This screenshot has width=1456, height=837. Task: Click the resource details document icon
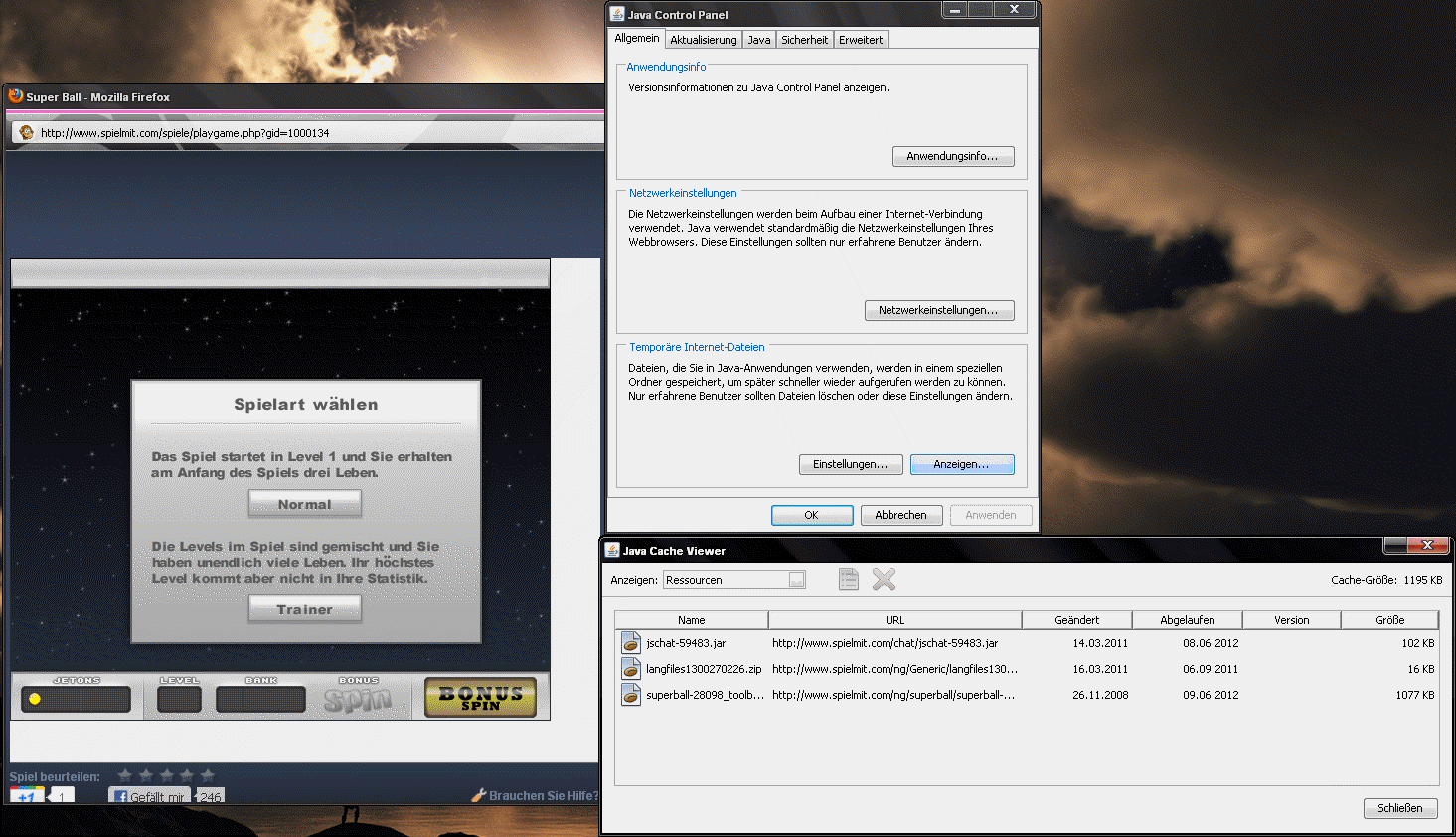848,580
